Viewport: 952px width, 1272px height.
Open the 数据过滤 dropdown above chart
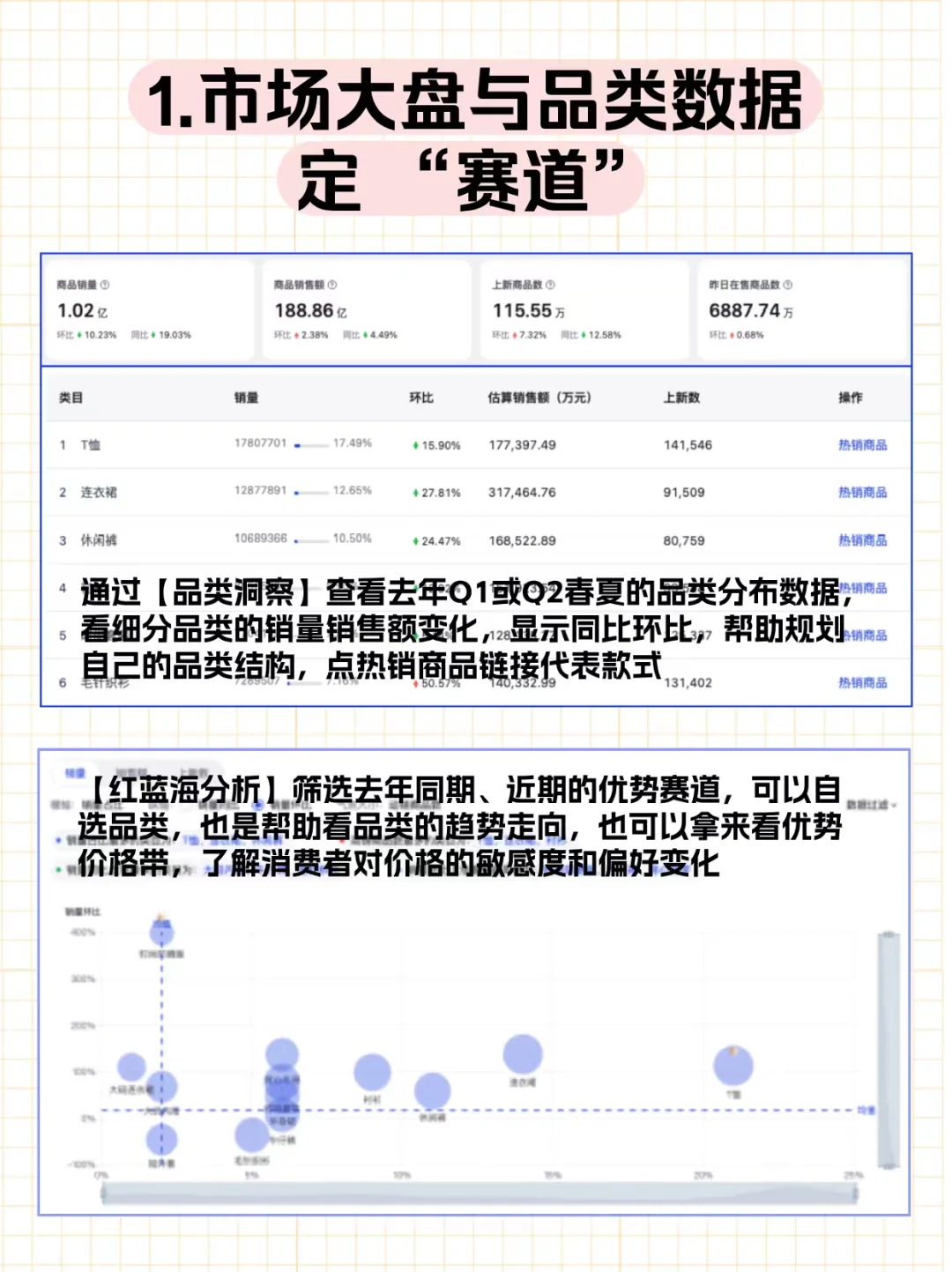click(x=872, y=805)
